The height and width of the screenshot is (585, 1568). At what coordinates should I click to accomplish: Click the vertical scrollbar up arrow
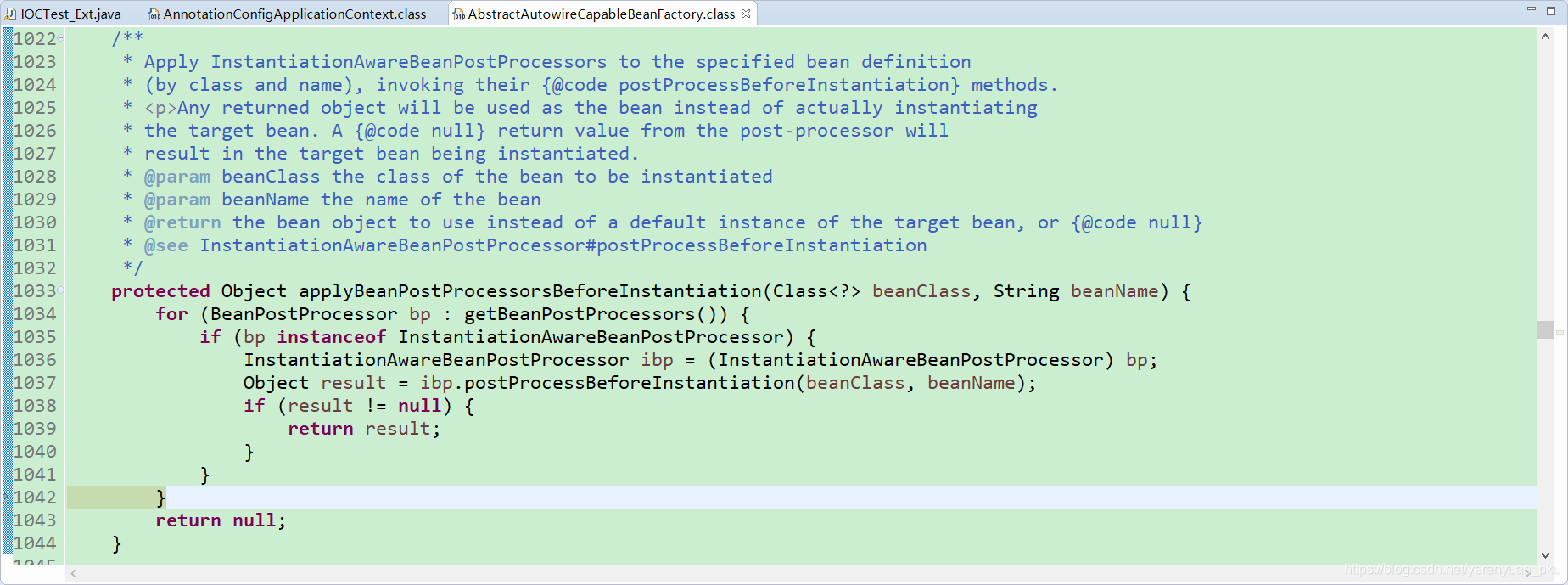tap(1545, 37)
